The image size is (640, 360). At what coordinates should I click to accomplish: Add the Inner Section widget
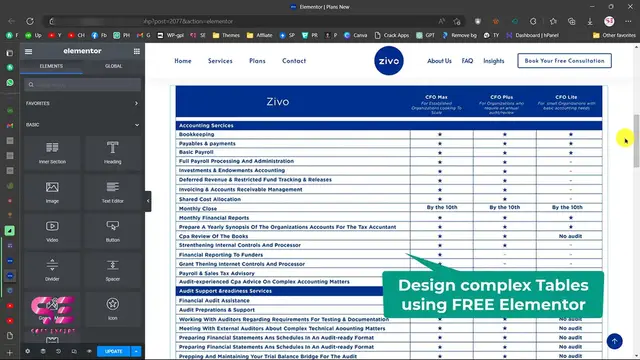(52, 153)
